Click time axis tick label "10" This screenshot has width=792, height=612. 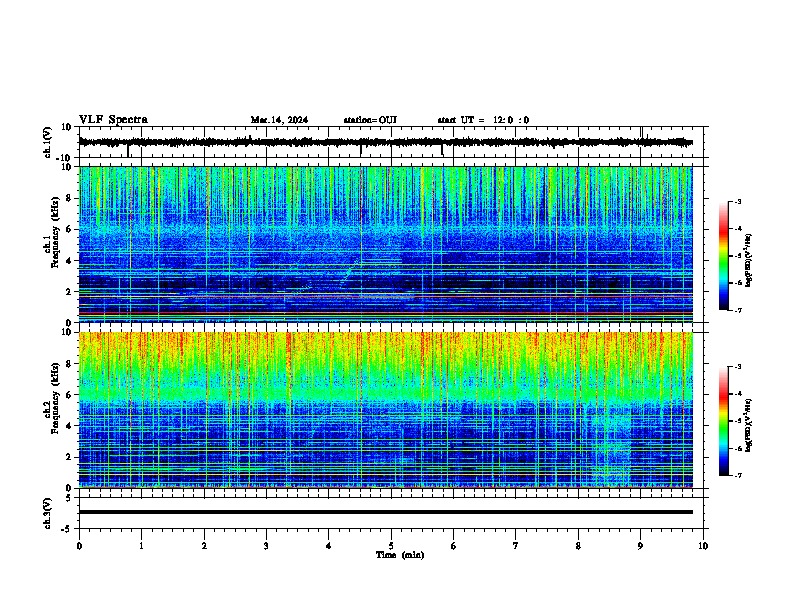[x=703, y=546]
